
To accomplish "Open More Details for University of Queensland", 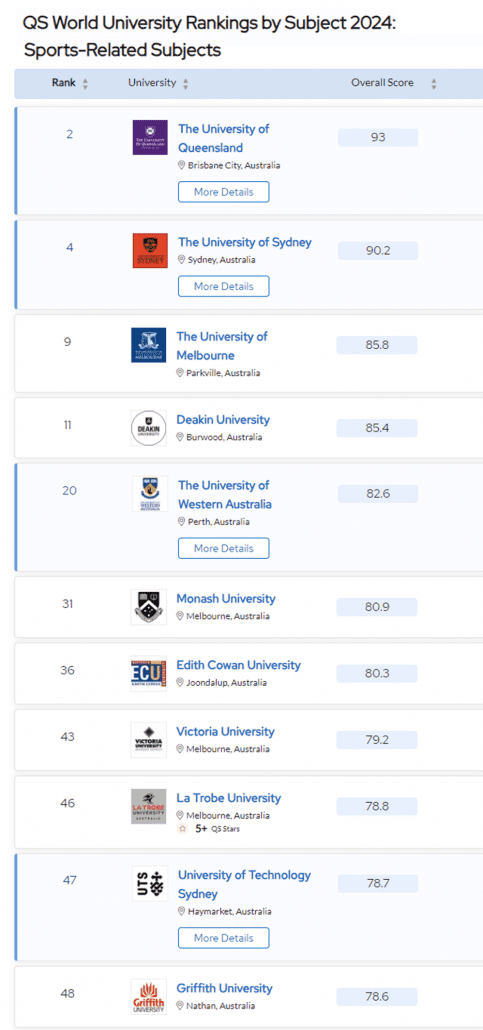I will 223,192.
